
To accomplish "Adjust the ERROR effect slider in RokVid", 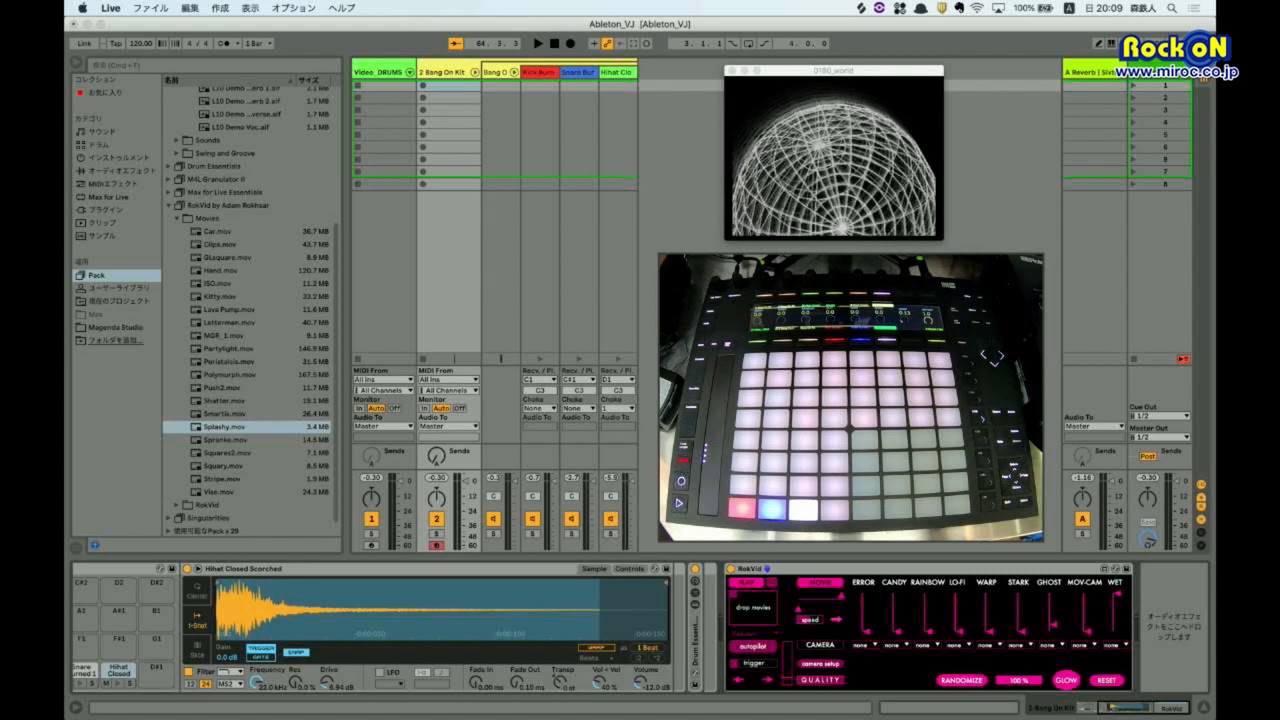I will coord(863,614).
